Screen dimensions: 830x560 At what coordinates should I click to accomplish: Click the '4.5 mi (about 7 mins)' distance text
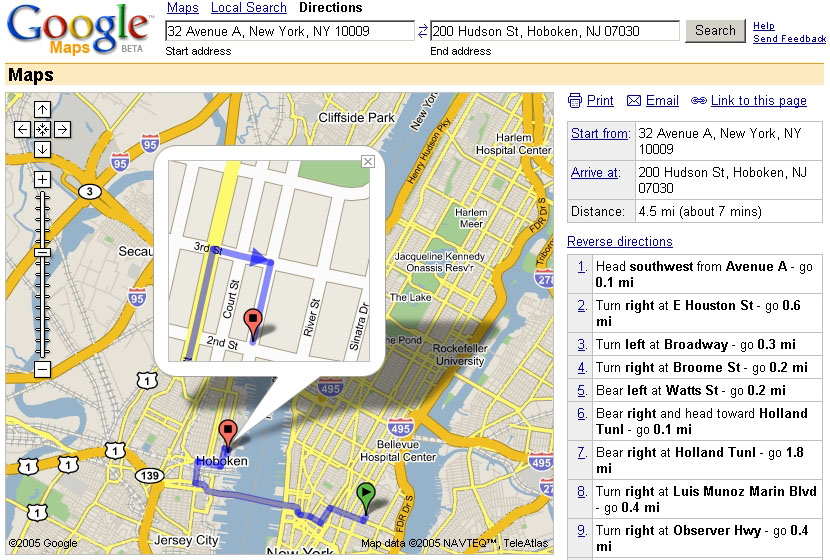(700, 212)
